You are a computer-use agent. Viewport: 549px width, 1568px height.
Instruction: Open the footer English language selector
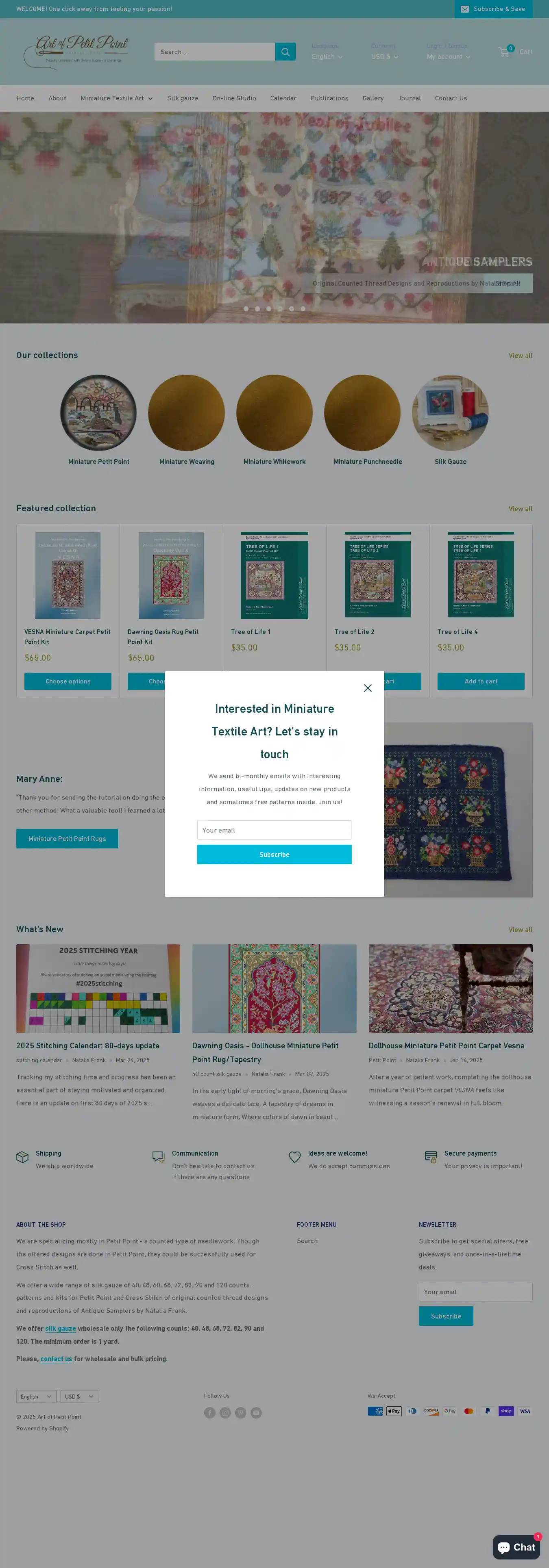point(37,1397)
